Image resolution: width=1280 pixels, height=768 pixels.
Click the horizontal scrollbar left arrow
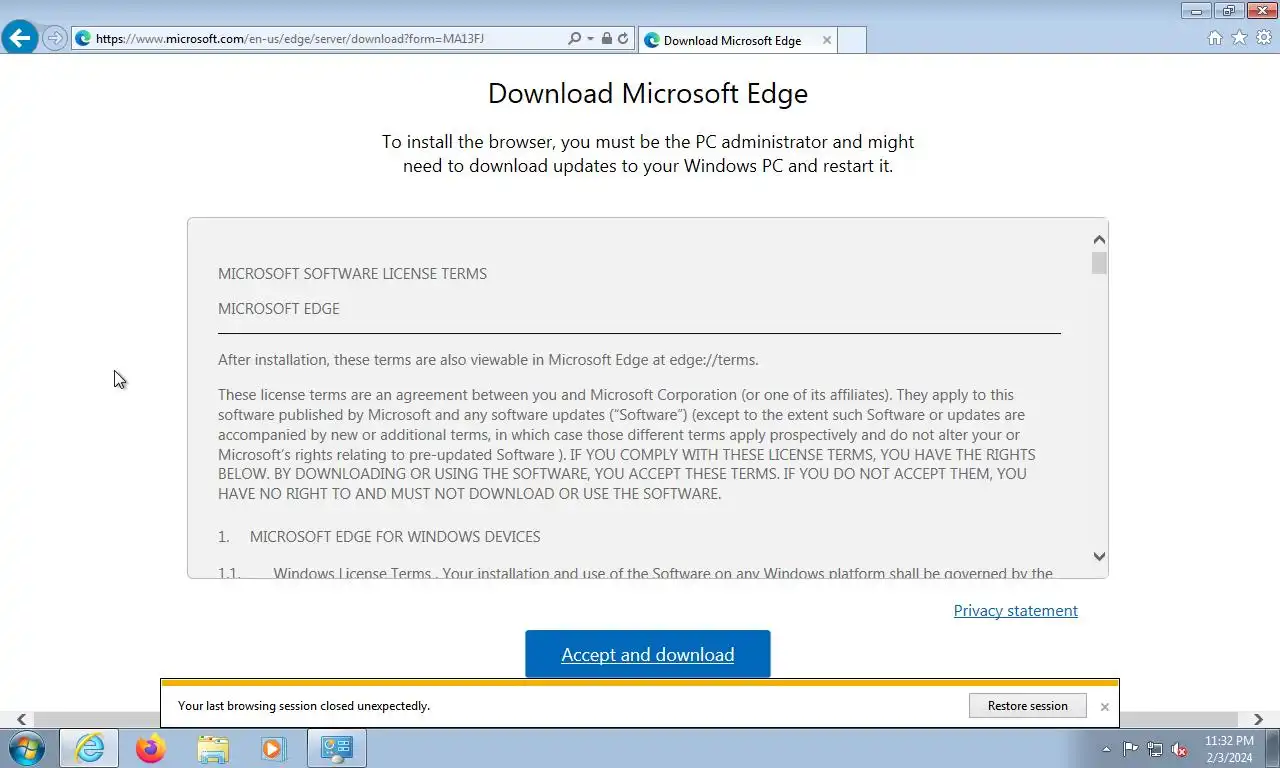(21, 719)
